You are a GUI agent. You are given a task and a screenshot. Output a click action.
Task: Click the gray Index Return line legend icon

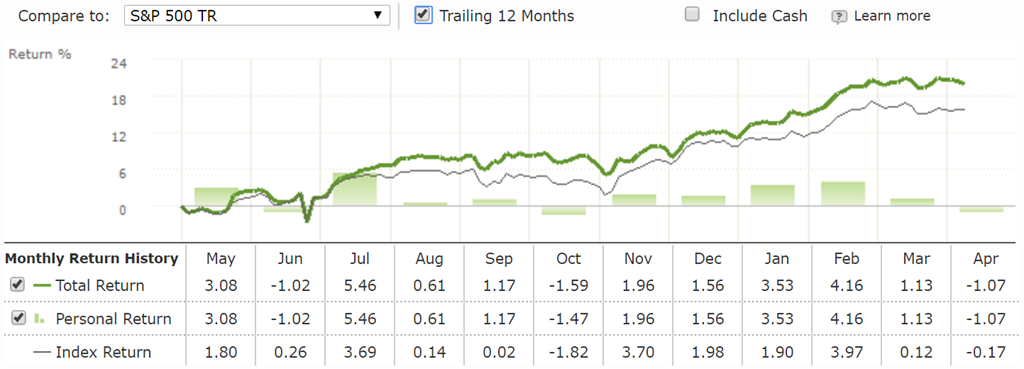pos(42,352)
